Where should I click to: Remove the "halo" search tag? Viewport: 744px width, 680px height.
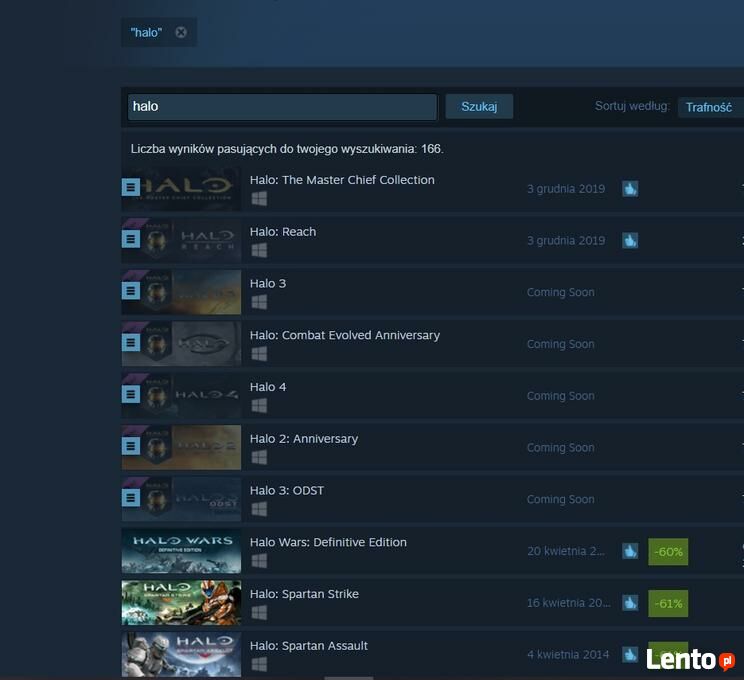181,32
